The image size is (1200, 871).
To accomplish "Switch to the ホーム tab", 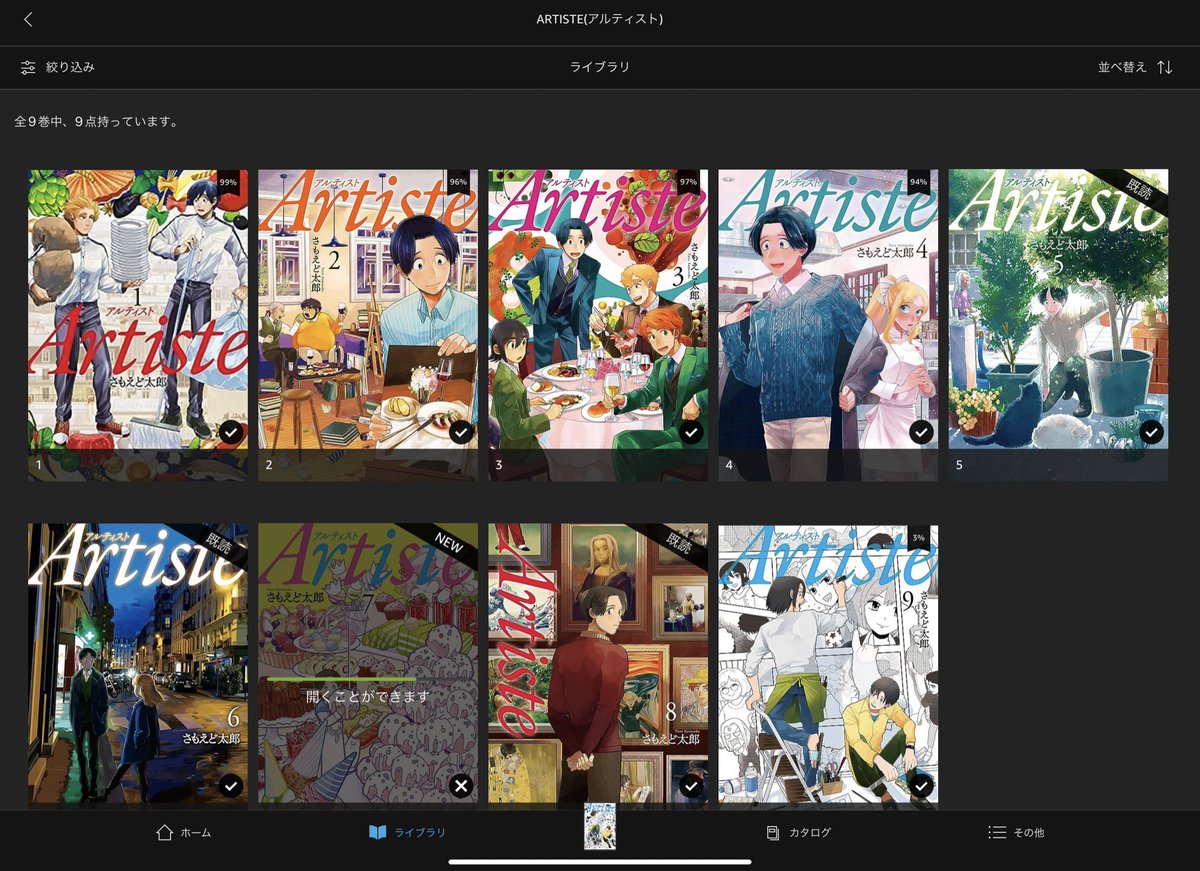I will 183,832.
